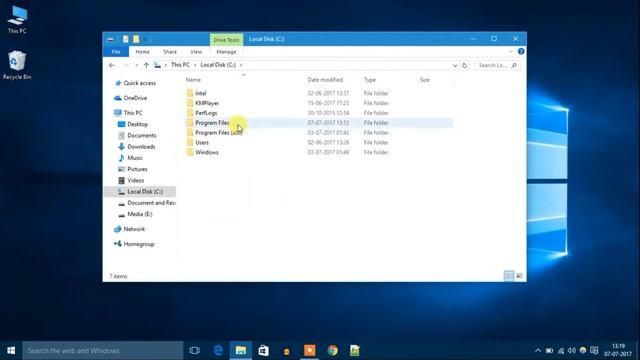Open the Store taskbar icon
This screenshot has width=640, height=360.
pyautogui.click(x=264, y=350)
